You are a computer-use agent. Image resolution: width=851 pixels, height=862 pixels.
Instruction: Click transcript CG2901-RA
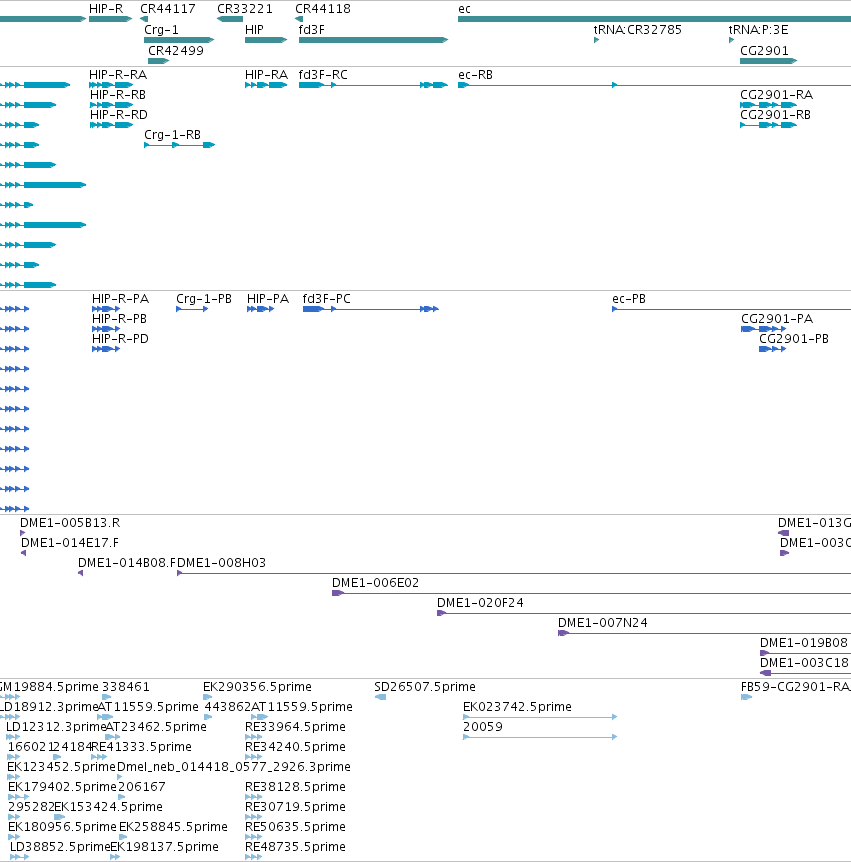pyautogui.click(x=769, y=104)
